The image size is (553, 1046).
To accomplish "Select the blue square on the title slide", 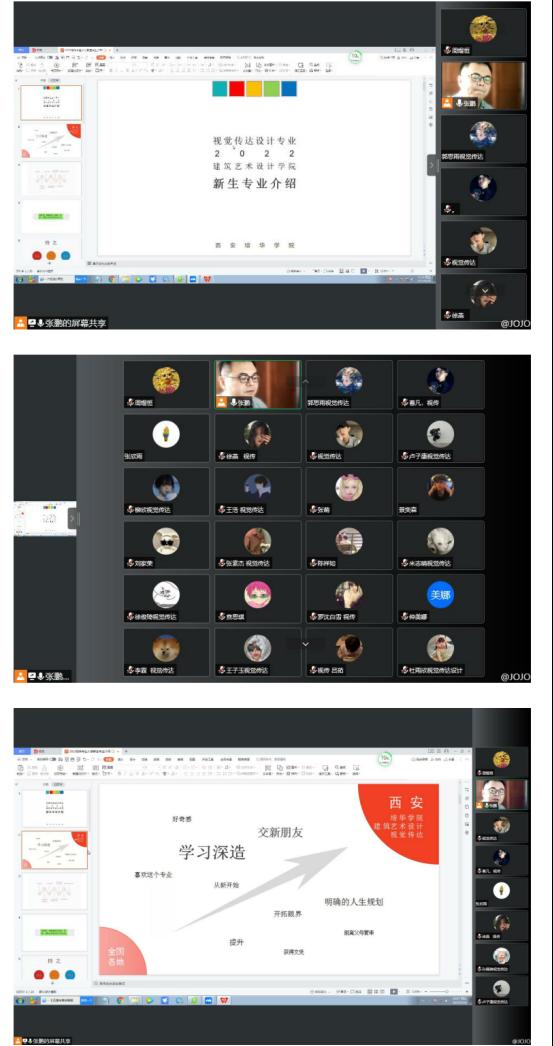I will coord(289,89).
